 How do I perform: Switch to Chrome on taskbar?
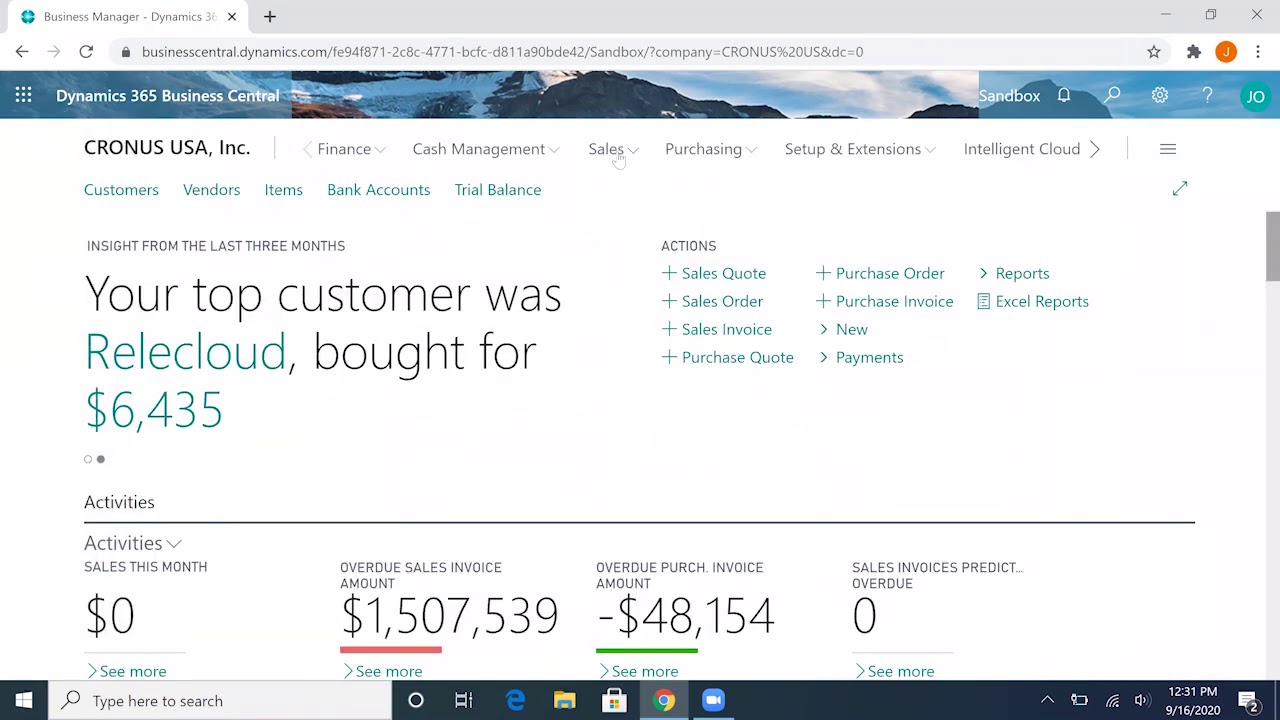click(x=664, y=701)
